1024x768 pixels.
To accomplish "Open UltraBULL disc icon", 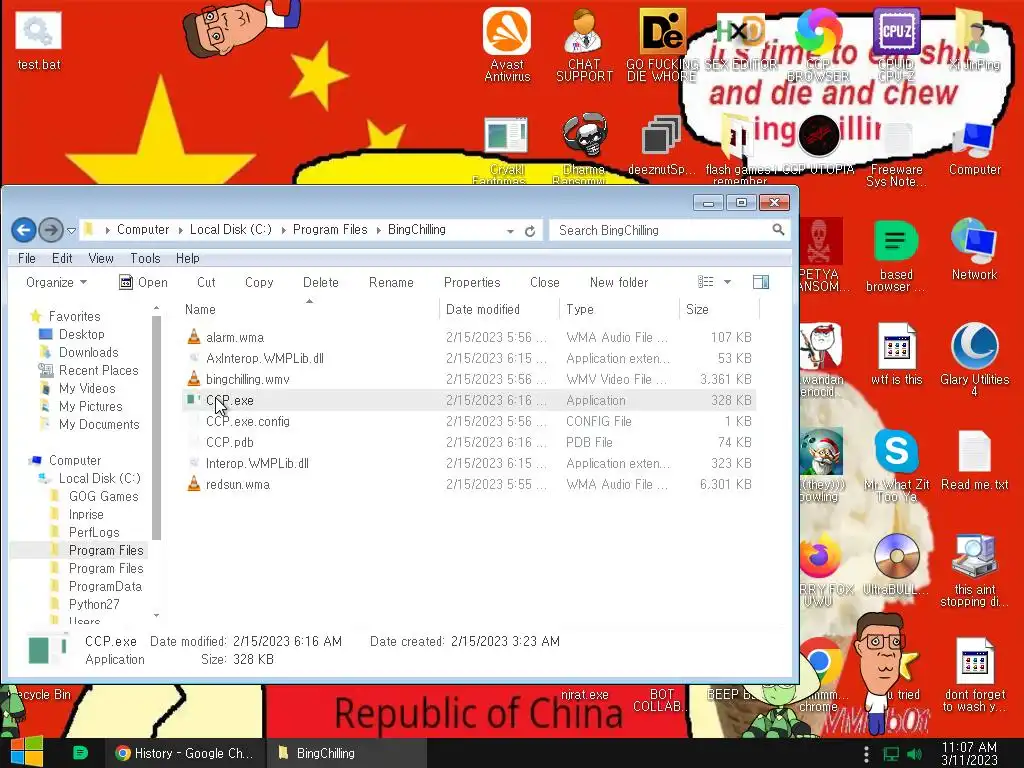I will [x=896, y=564].
